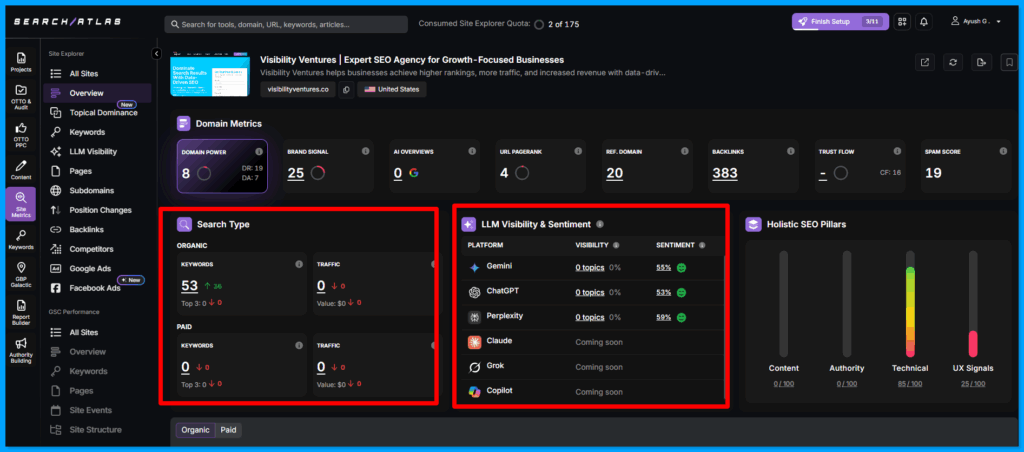Click the refresh data icon
This screenshot has height=452, width=1024.
[x=953, y=62]
